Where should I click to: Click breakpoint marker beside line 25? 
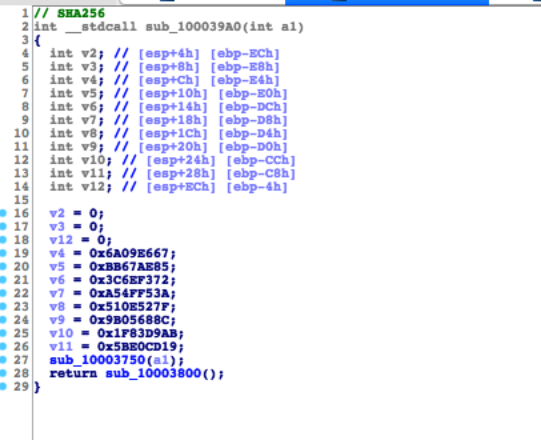tap(3, 333)
